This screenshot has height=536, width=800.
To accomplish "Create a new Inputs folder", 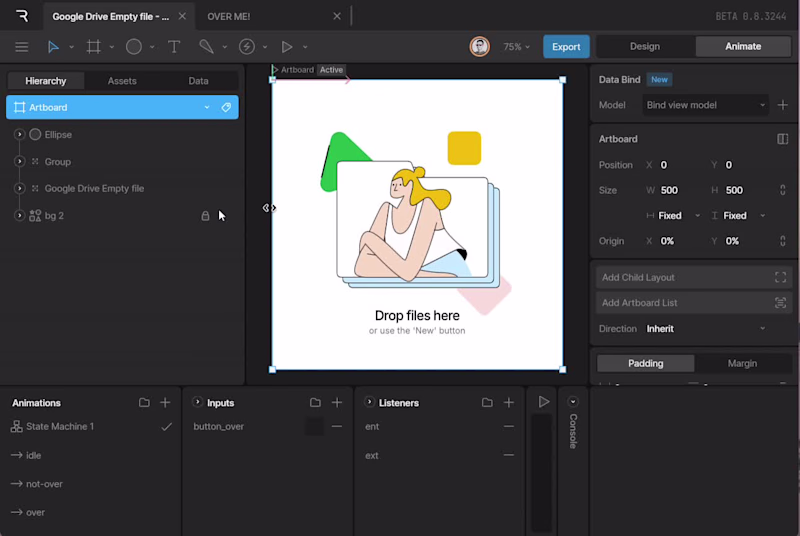I will (x=315, y=402).
